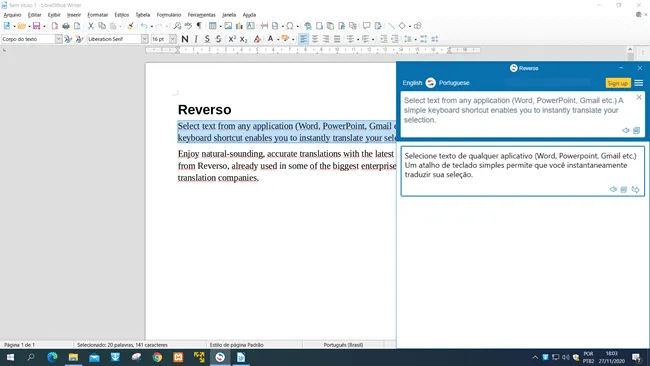This screenshot has width=650, height=366.
Task: Listen to the Portuguese translation speaker icon
Action: pos(613,189)
